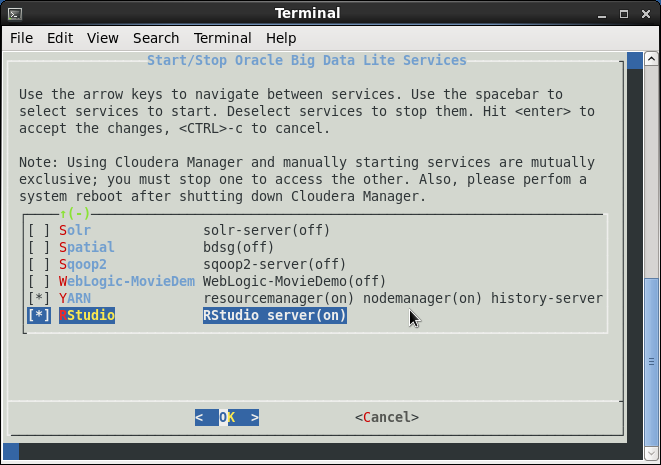The image size is (661, 465).
Task: Click the Cancel button
Action: (387, 417)
